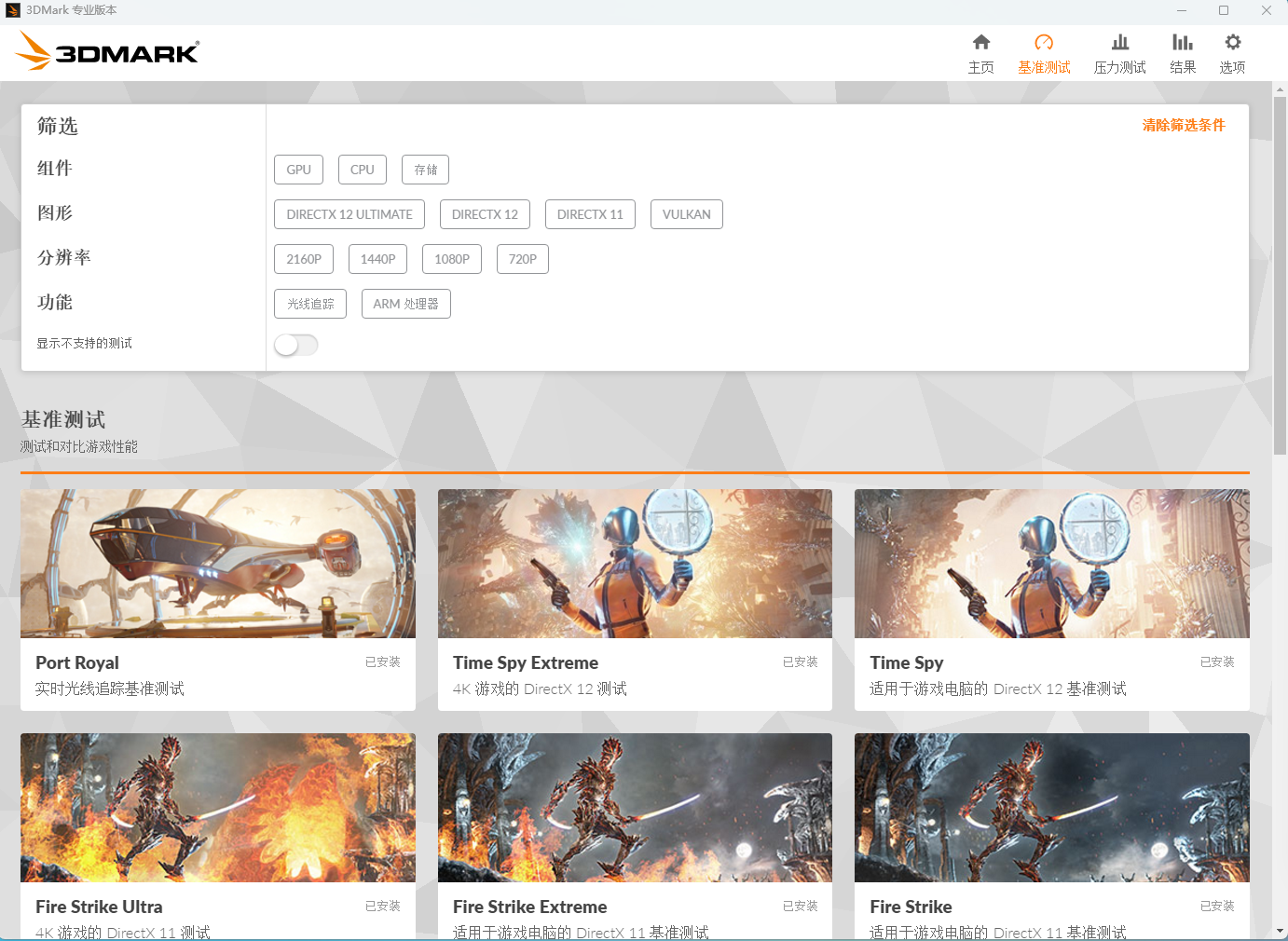This screenshot has width=1288, height=941.
Task: Click the vertical scrollbar down arrow
Action: tap(1280, 932)
